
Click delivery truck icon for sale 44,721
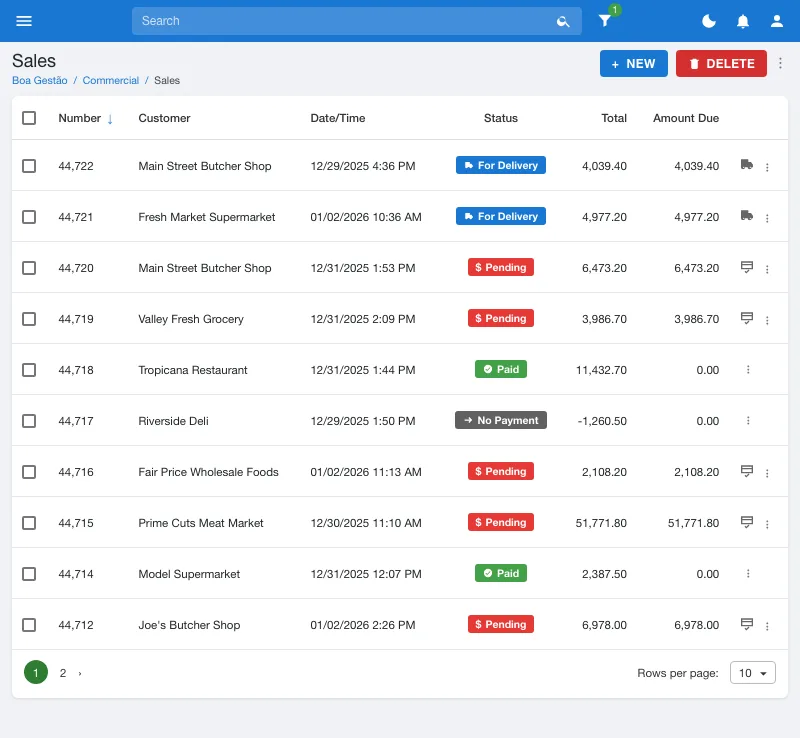tap(746, 215)
